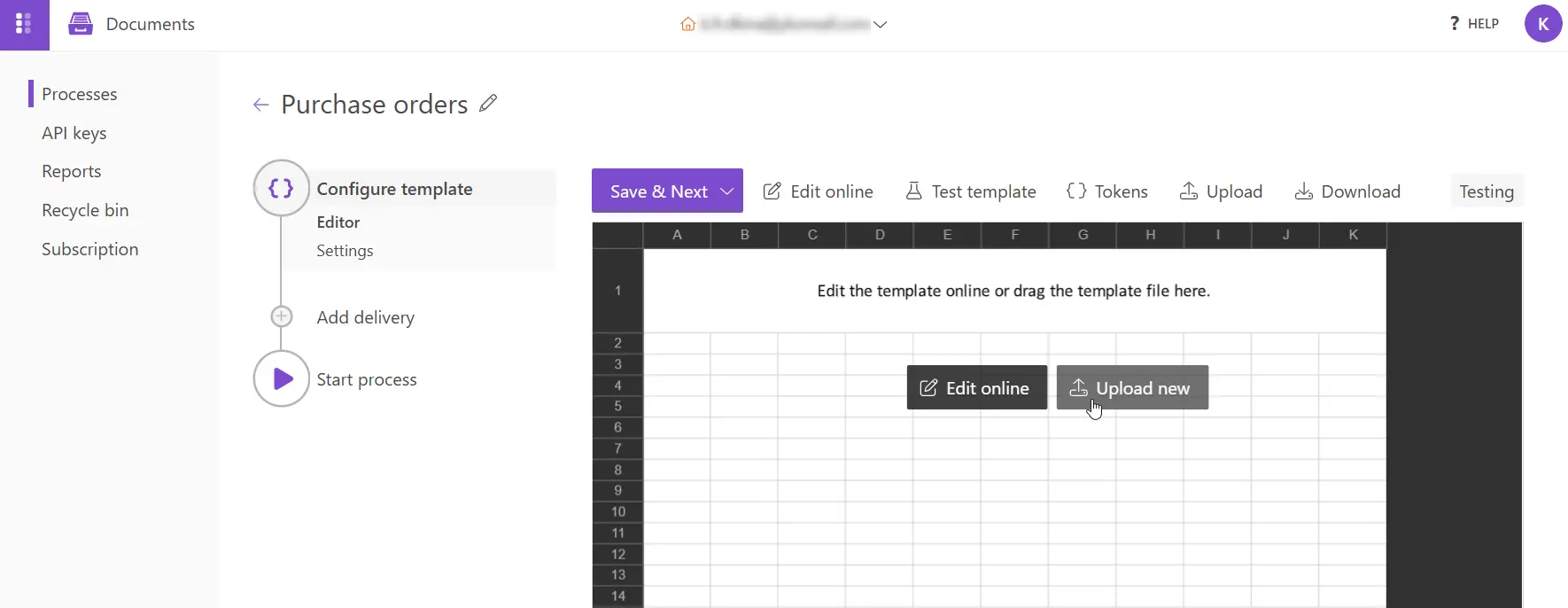Open the Editor sub-step

tap(338, 222)
